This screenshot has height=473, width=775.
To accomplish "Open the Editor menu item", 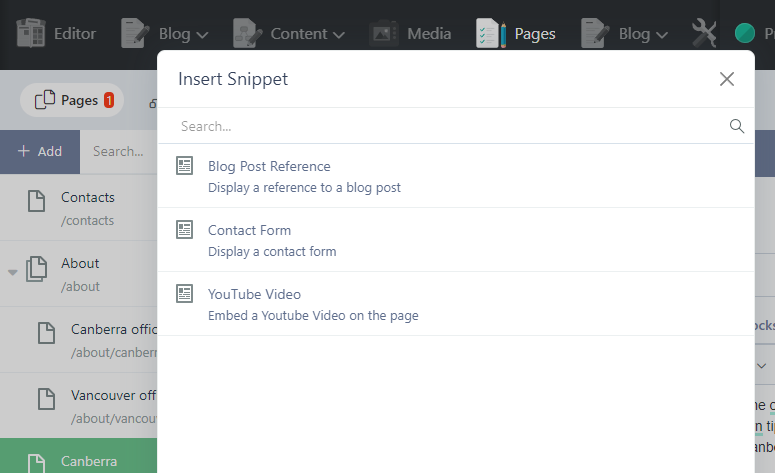I will pyautogui.click(x=56, y=33).
